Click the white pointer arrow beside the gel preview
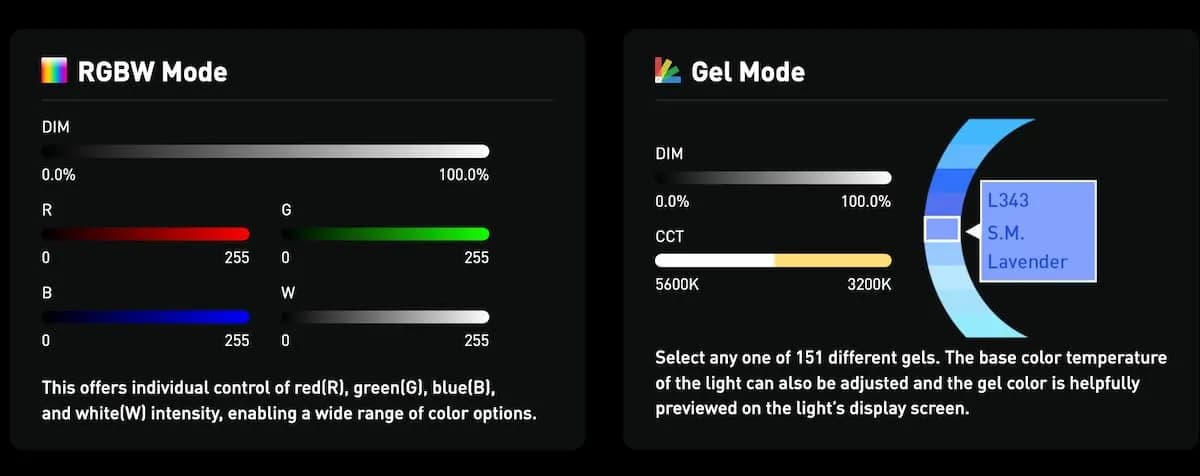 click(970, 231)
